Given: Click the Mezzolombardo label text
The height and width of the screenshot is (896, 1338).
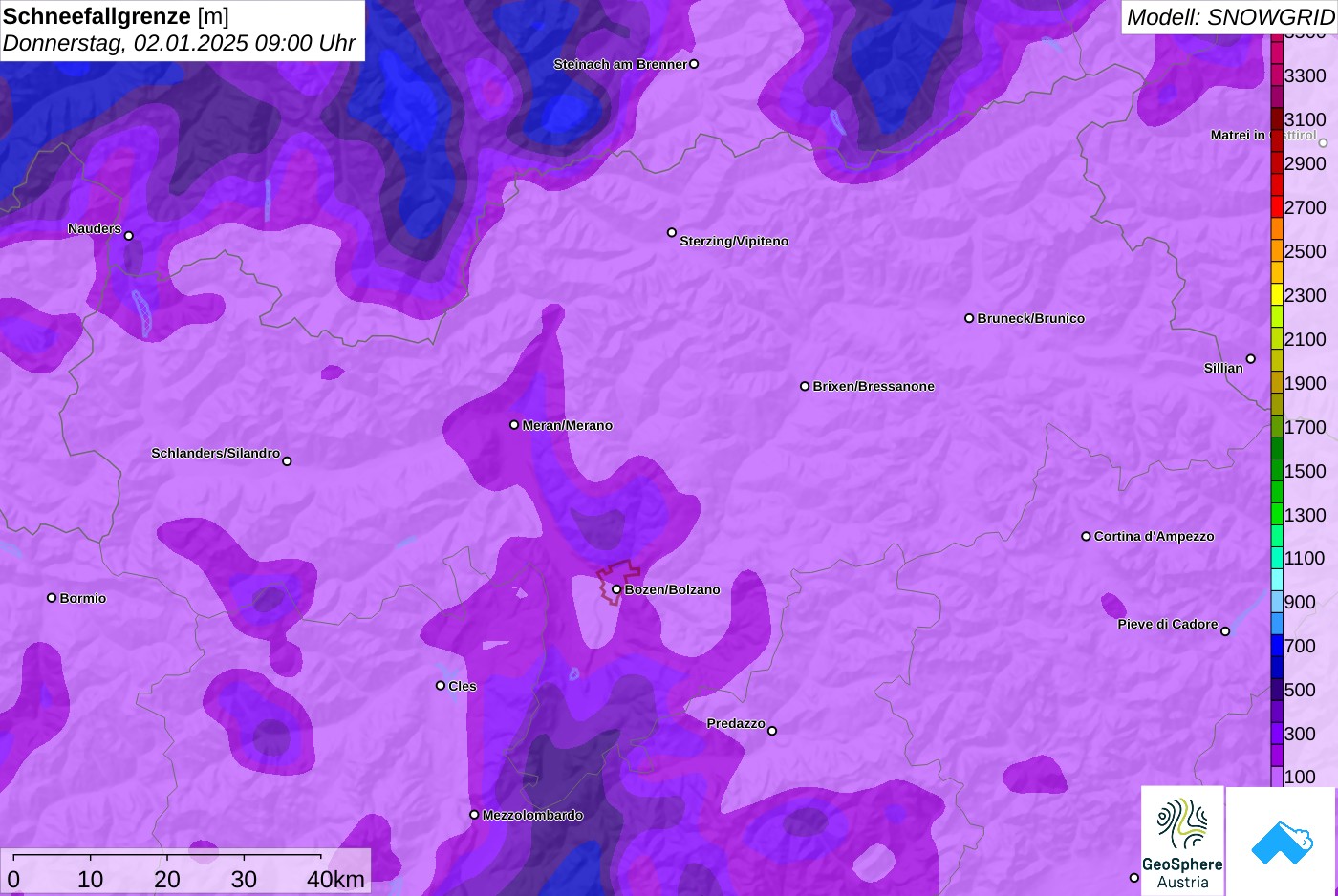Looking at the screenshot, I should (x=532, y=815).
